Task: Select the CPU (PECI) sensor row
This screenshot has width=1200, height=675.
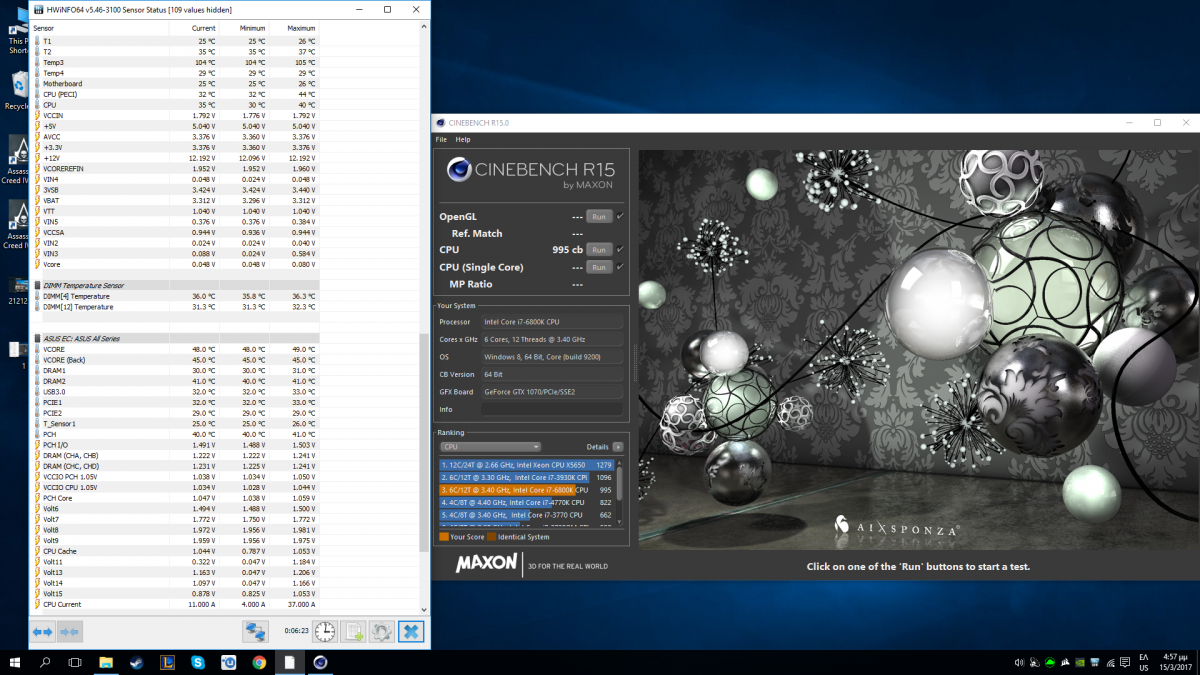Action: 175,94
